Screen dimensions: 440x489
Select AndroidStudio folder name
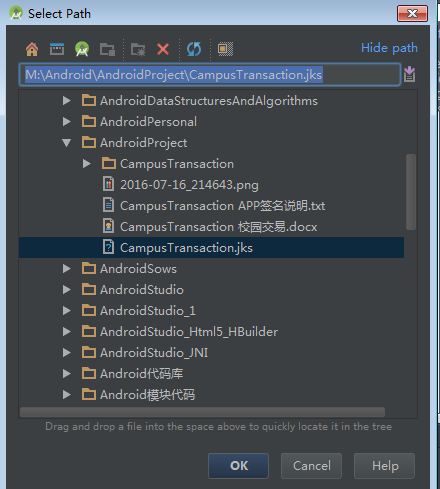(x=142, y=290)
